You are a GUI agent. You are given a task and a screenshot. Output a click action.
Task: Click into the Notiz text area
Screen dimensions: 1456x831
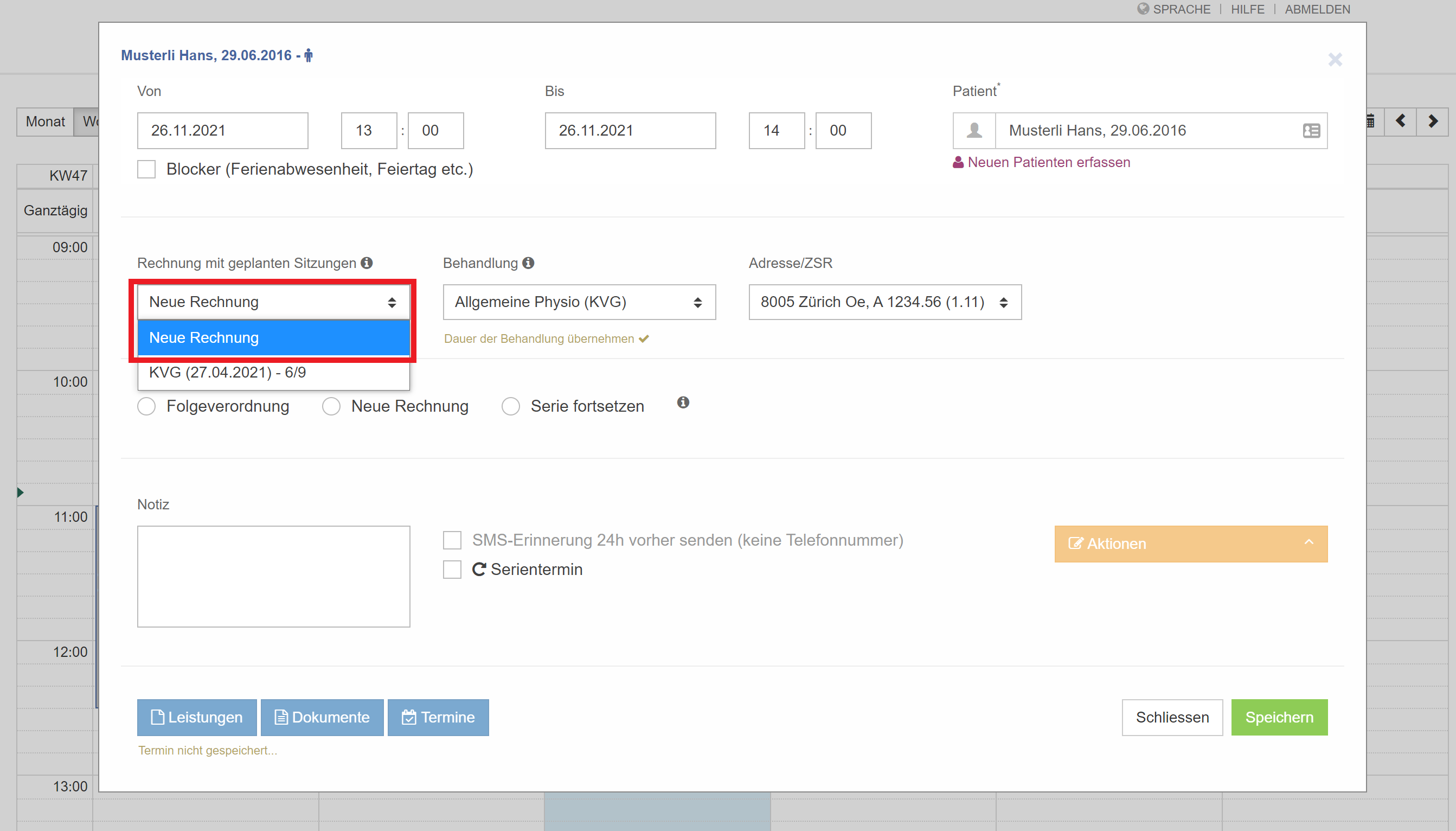(x=274, y=577)
